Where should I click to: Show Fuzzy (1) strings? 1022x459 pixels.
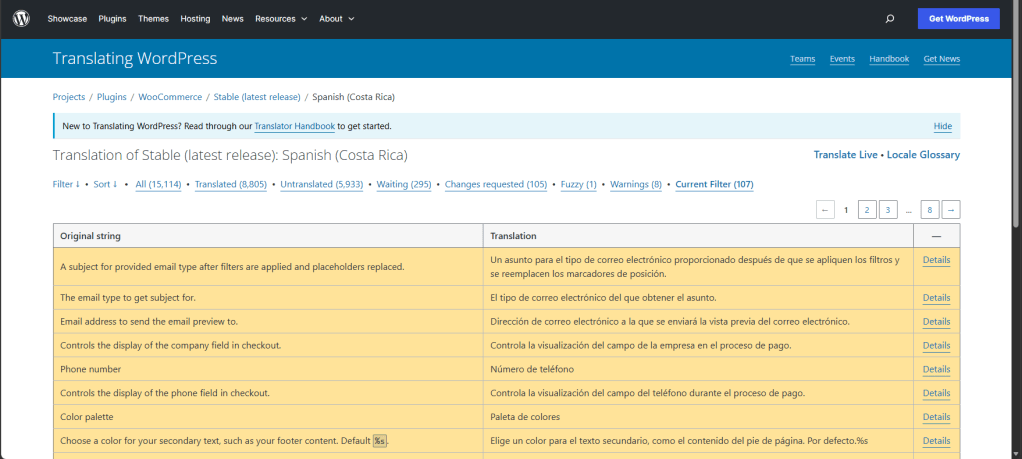[579, 185]
